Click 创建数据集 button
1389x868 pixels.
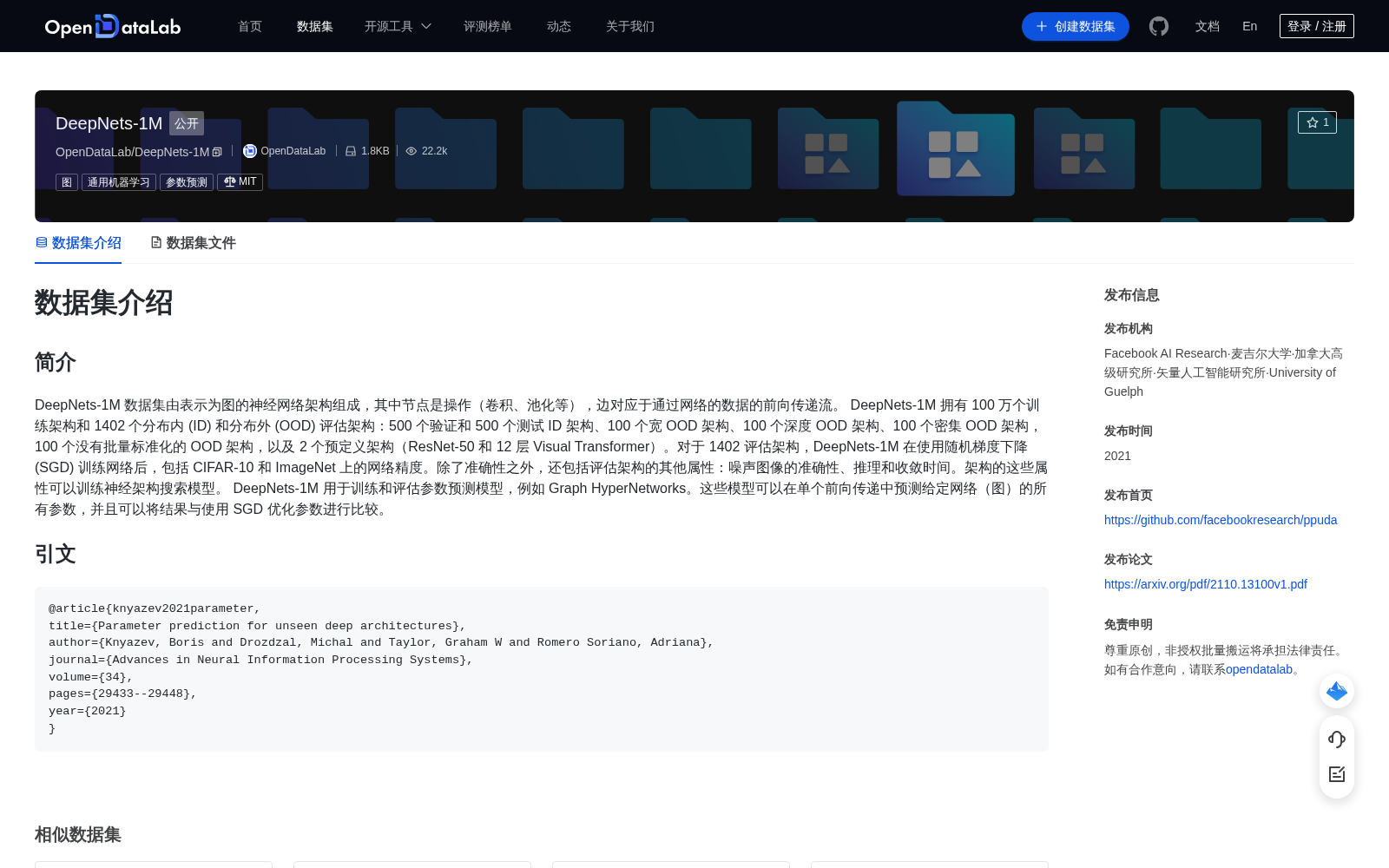pos(1076,26)
